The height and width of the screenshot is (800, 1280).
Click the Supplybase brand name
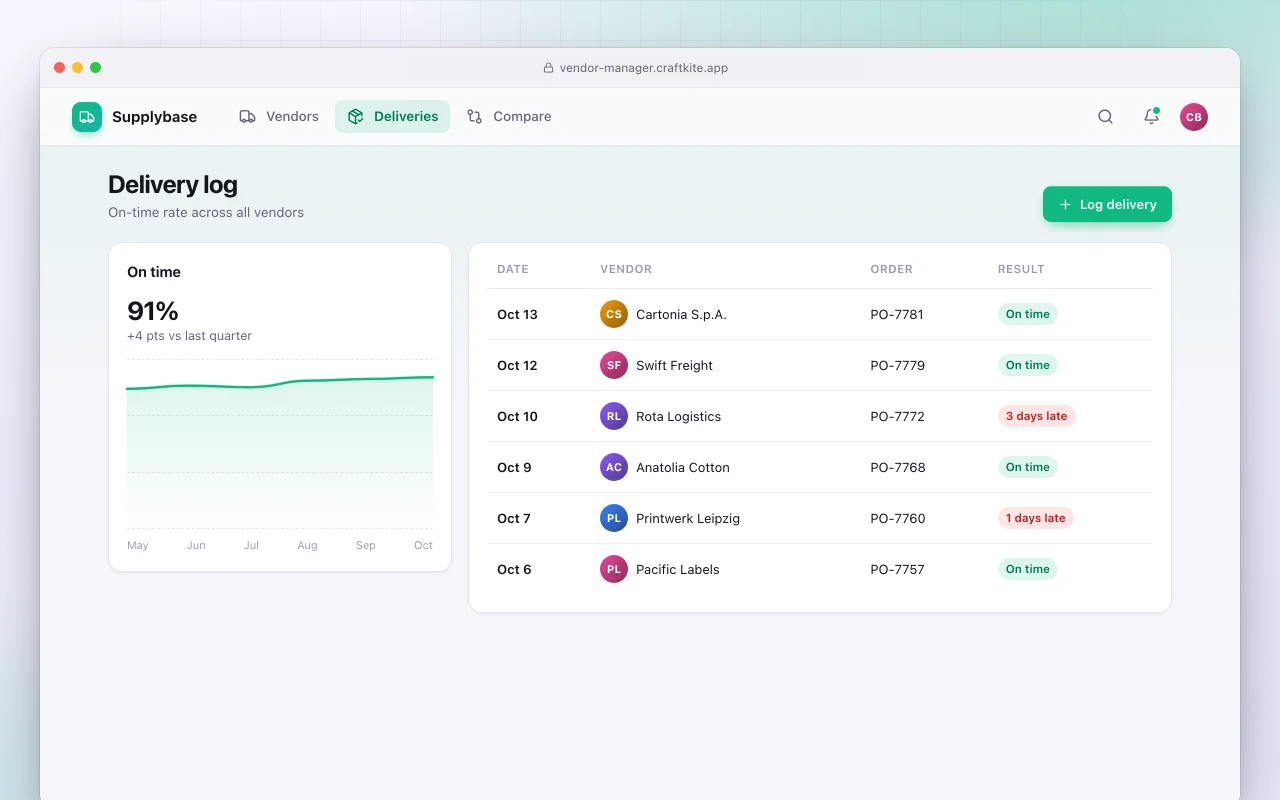(154, 117)
